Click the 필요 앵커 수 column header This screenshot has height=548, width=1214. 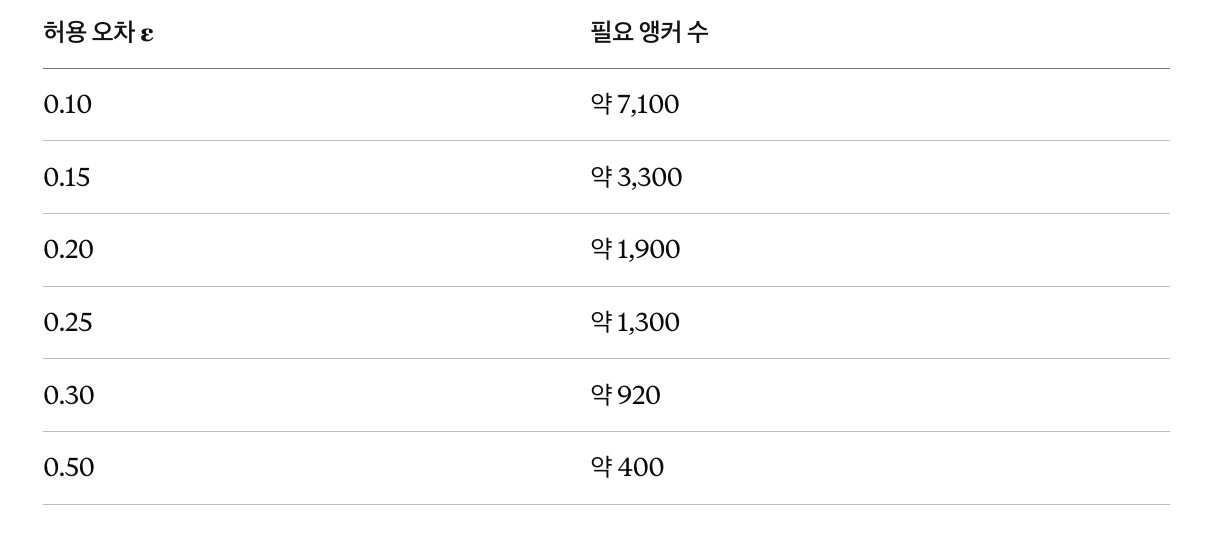[x=649, y=32]
